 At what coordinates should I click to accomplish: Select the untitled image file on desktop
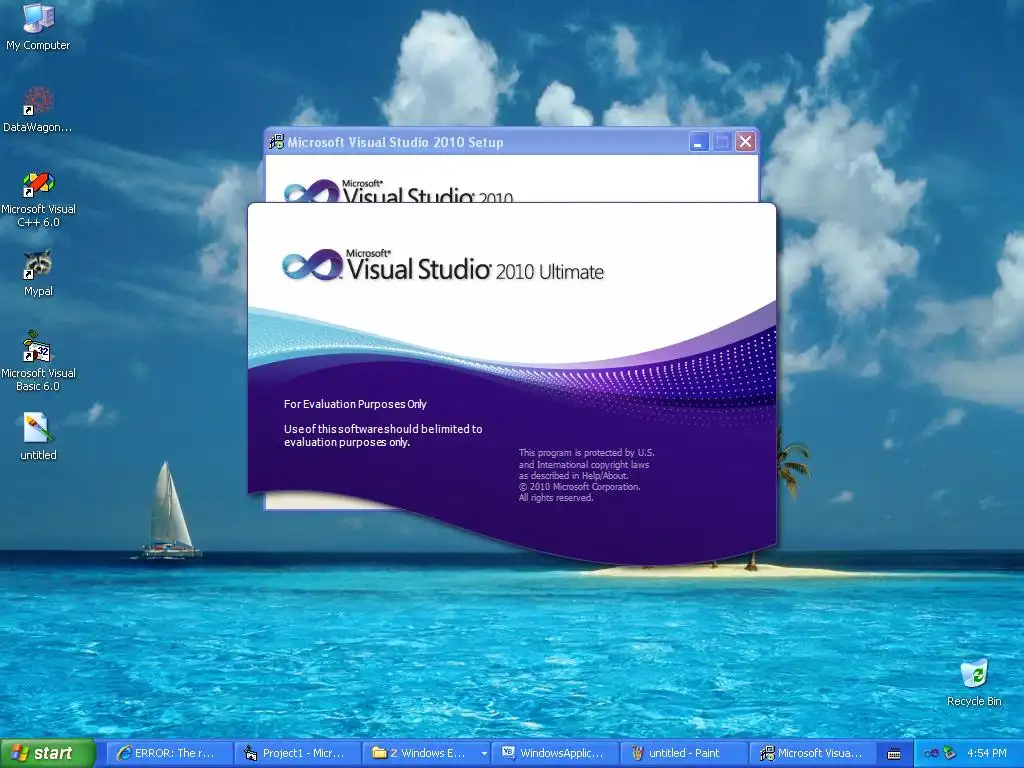[x=38, y=436]
